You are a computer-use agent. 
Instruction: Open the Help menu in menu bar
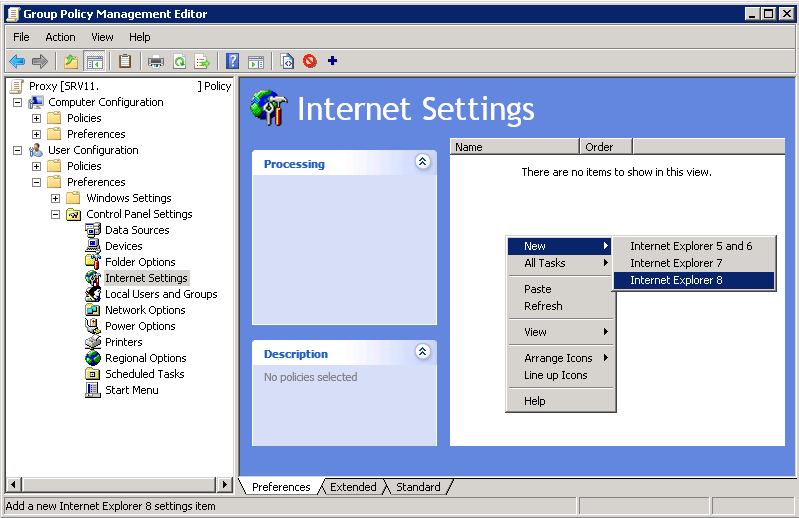point(140,37)
